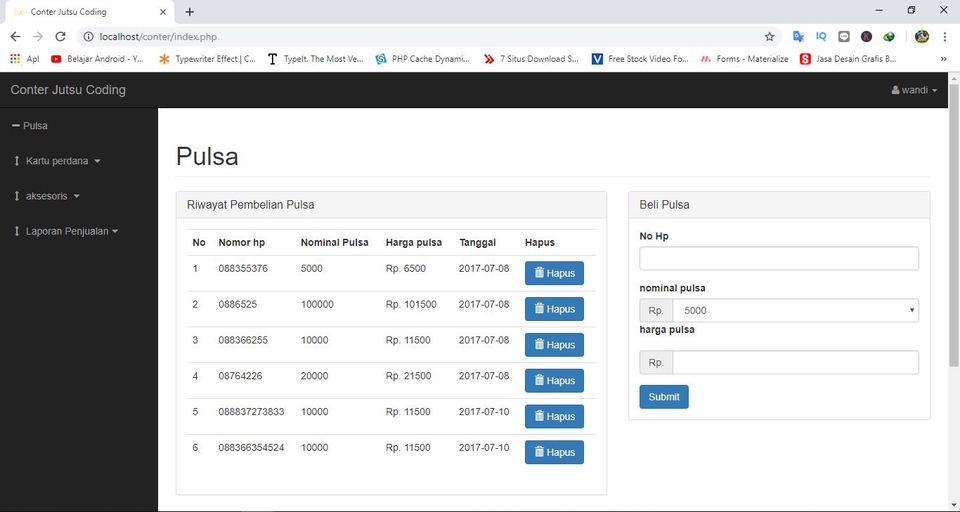Click the phone number 088355376
This screenshot has height=512, width=960.
[x=243, y=269]
